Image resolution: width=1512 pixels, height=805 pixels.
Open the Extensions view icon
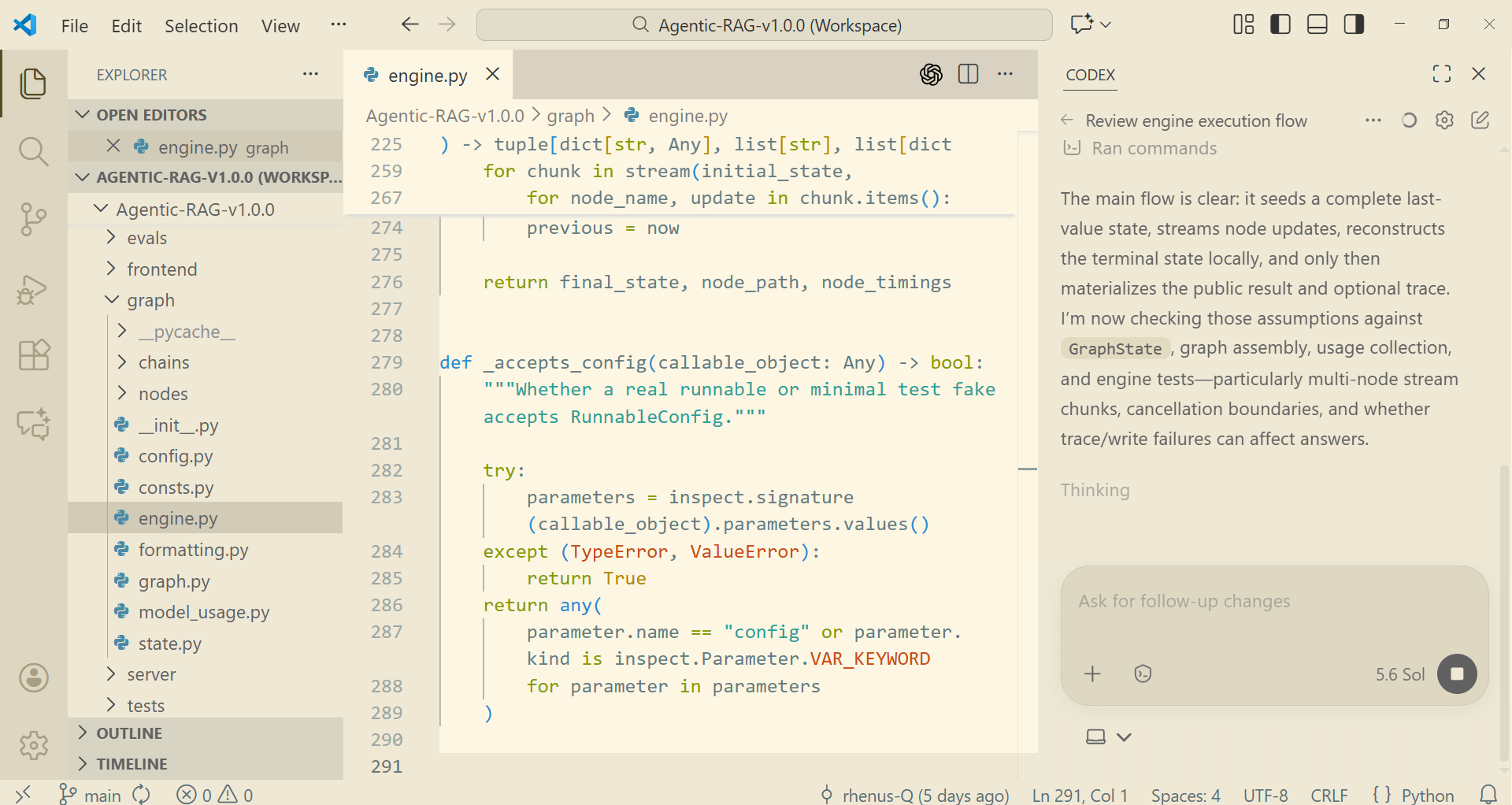(x=33, y=355)
